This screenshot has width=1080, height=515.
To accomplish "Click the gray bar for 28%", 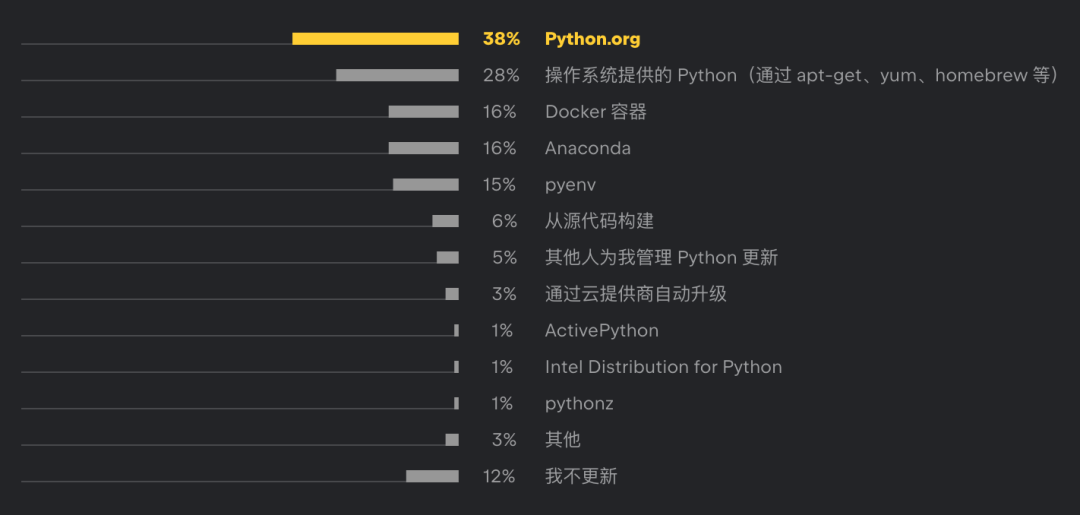I will point(397,75).
